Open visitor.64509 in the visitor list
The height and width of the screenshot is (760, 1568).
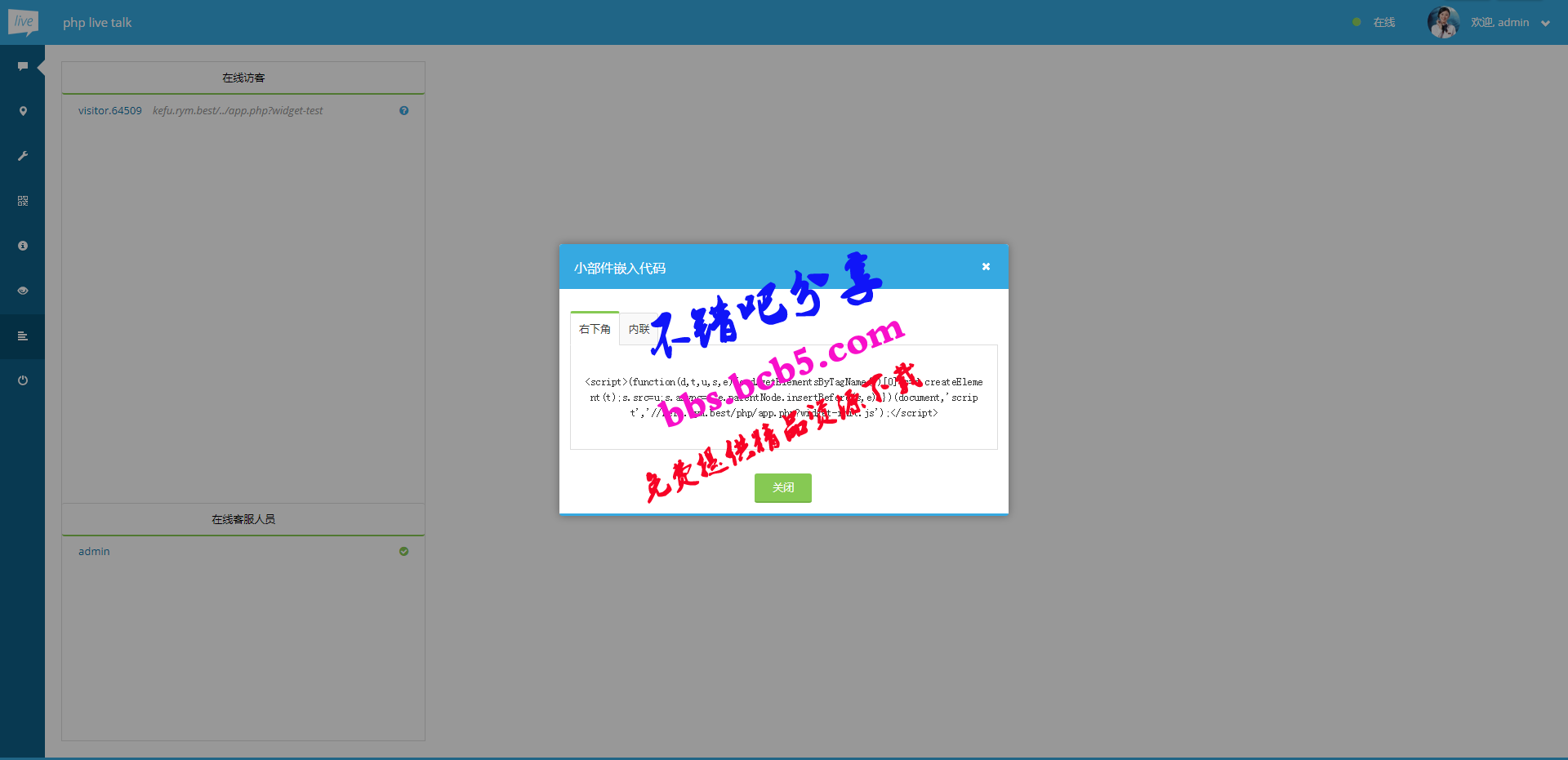tap(110, 111)
